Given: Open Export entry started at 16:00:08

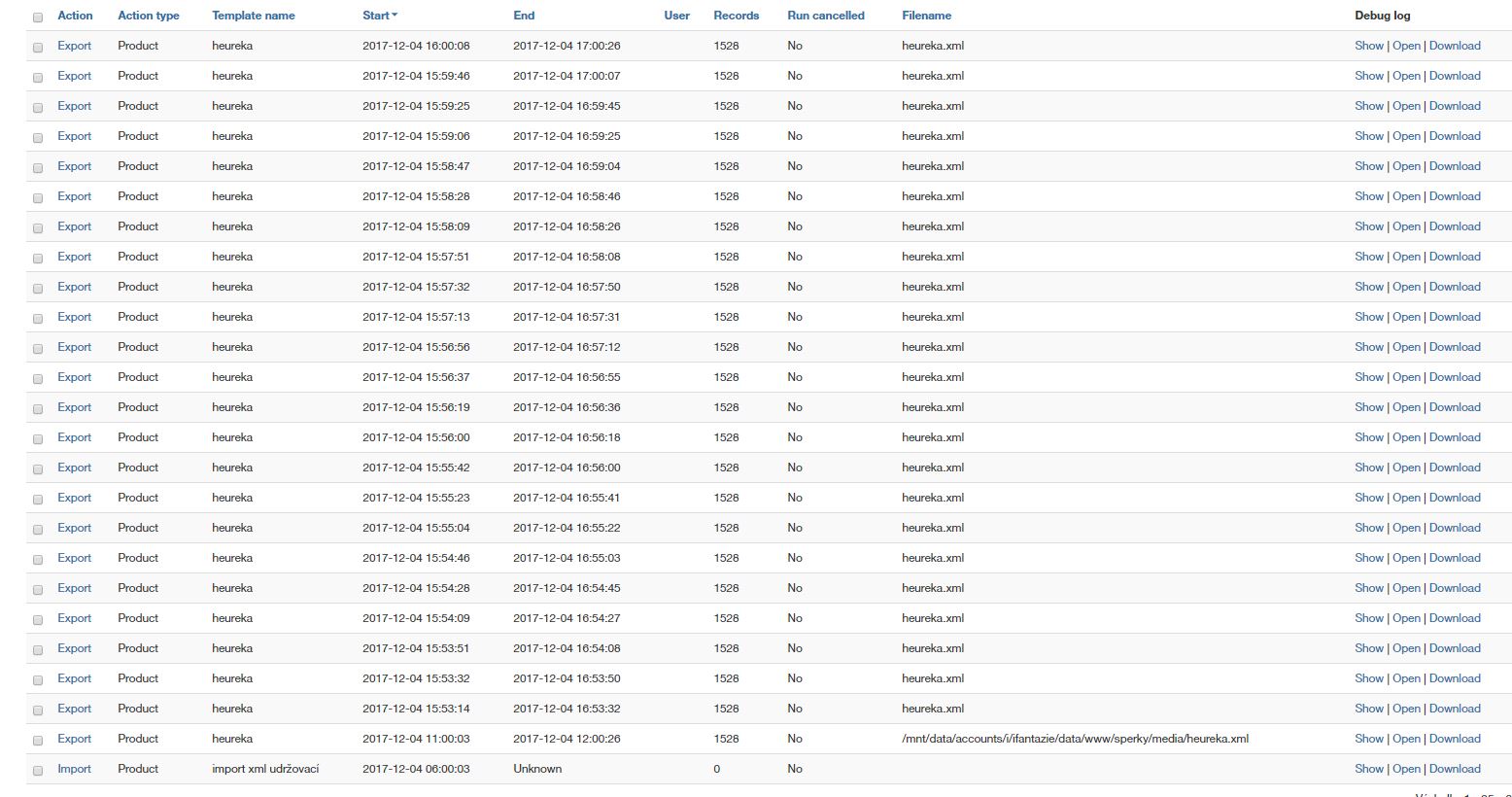Looking at the screenshot, I should 74,46.
